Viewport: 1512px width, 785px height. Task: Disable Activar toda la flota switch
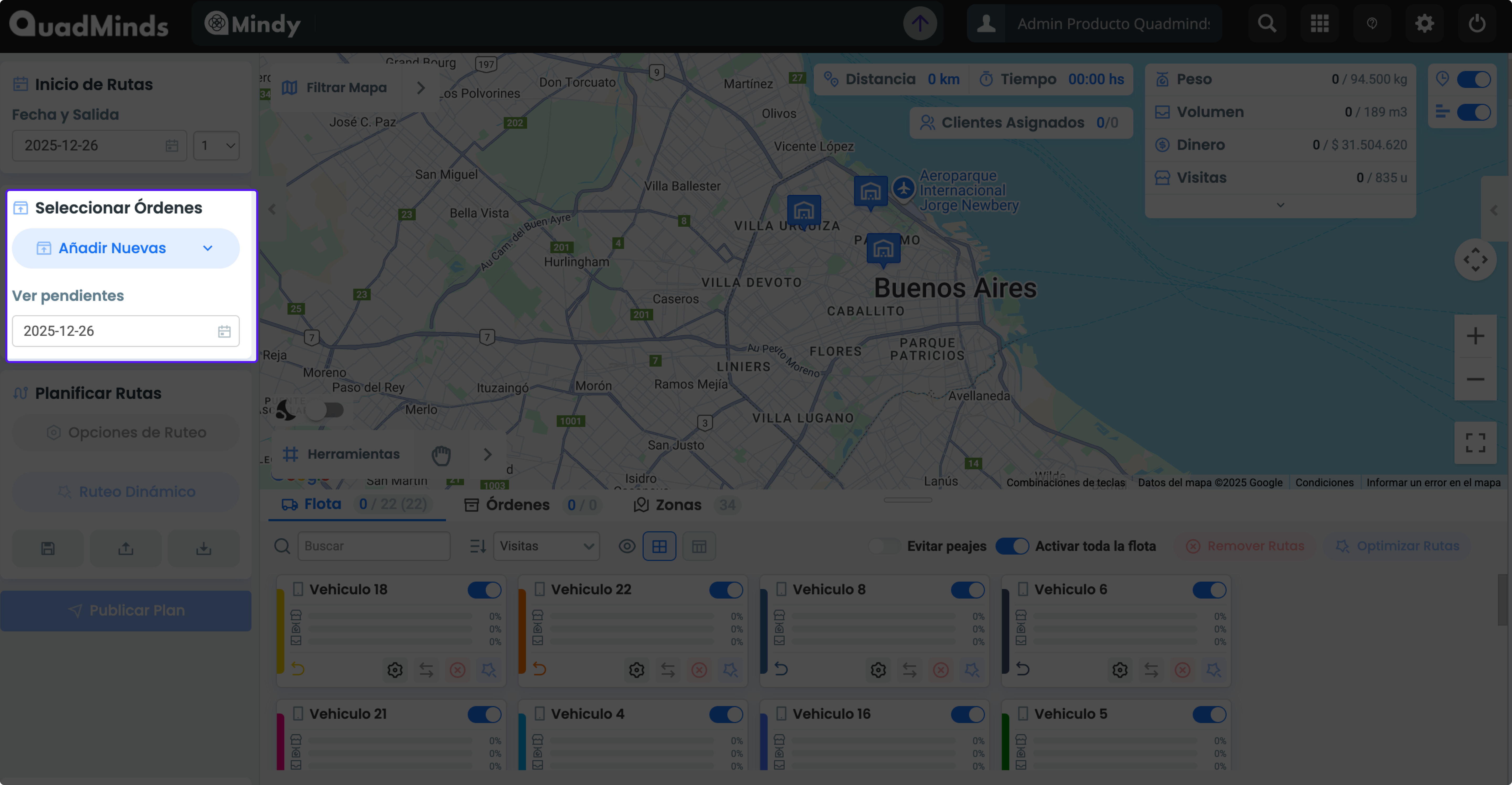(x=1012, y=546)
